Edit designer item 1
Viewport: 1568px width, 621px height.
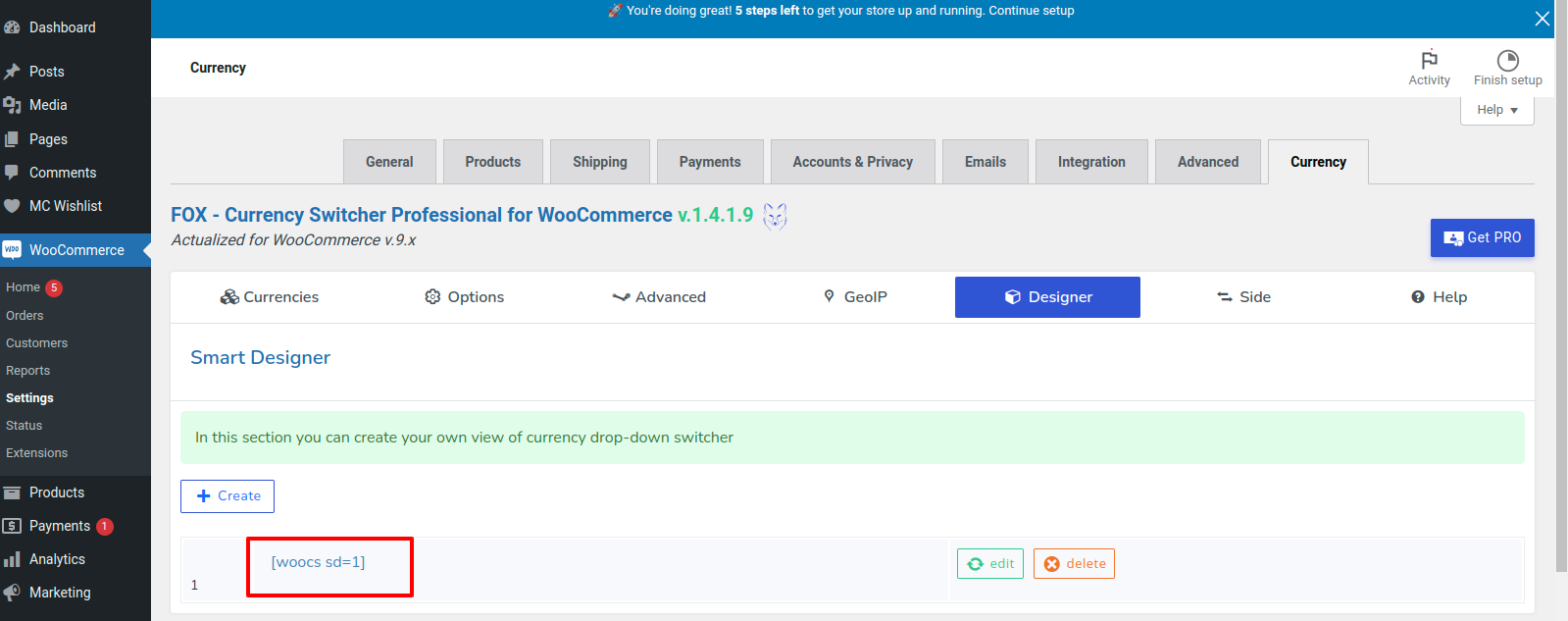click(x=990, y=564)
